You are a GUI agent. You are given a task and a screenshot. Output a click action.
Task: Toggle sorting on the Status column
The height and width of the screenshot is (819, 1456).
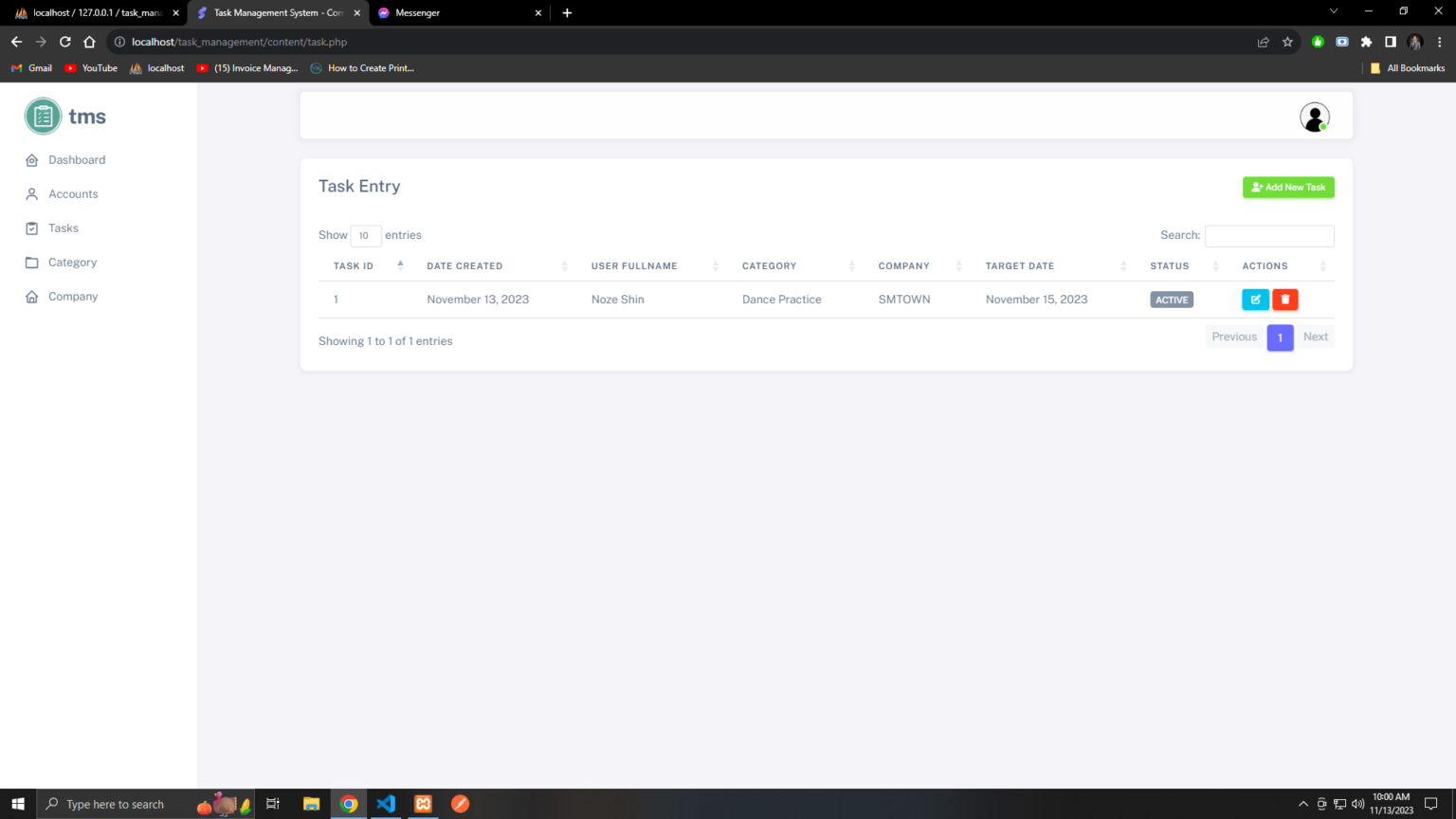click(x=1216, y=265)
